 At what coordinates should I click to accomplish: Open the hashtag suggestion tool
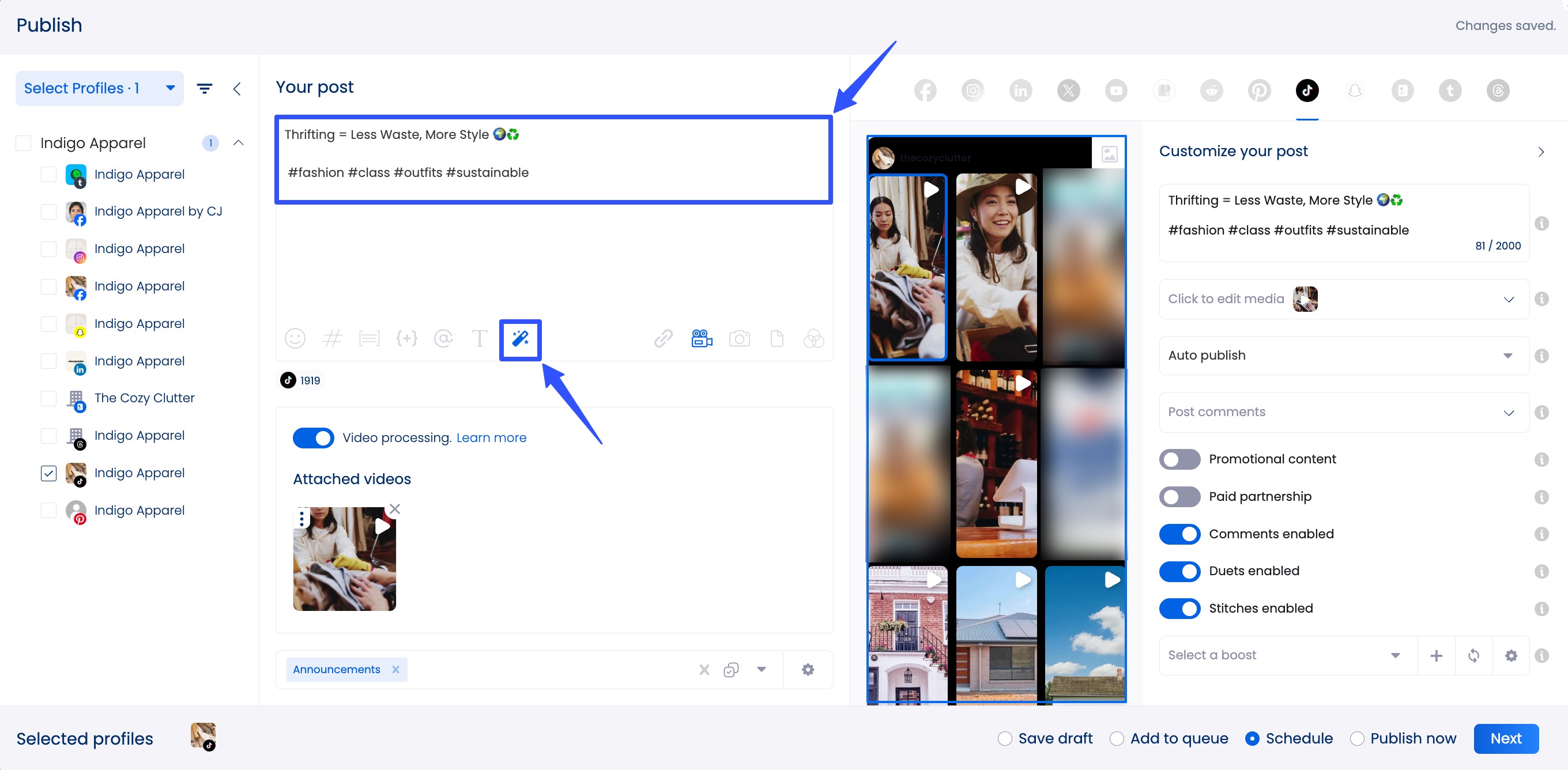(333, 339)
